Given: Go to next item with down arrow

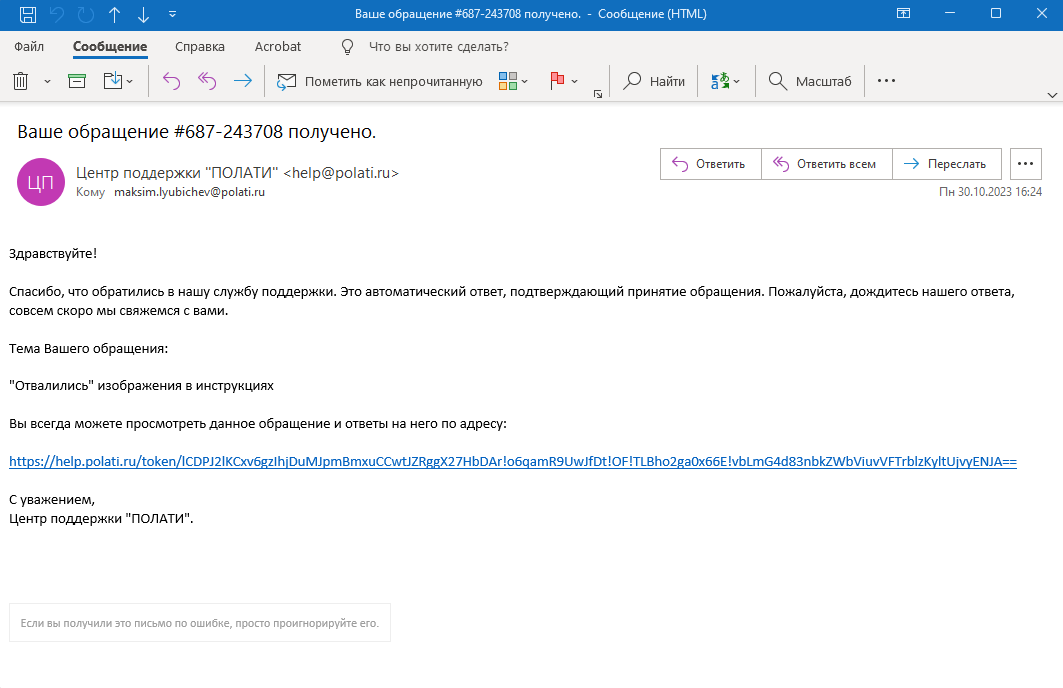Looking at the screenshot, I should [143, 14].
